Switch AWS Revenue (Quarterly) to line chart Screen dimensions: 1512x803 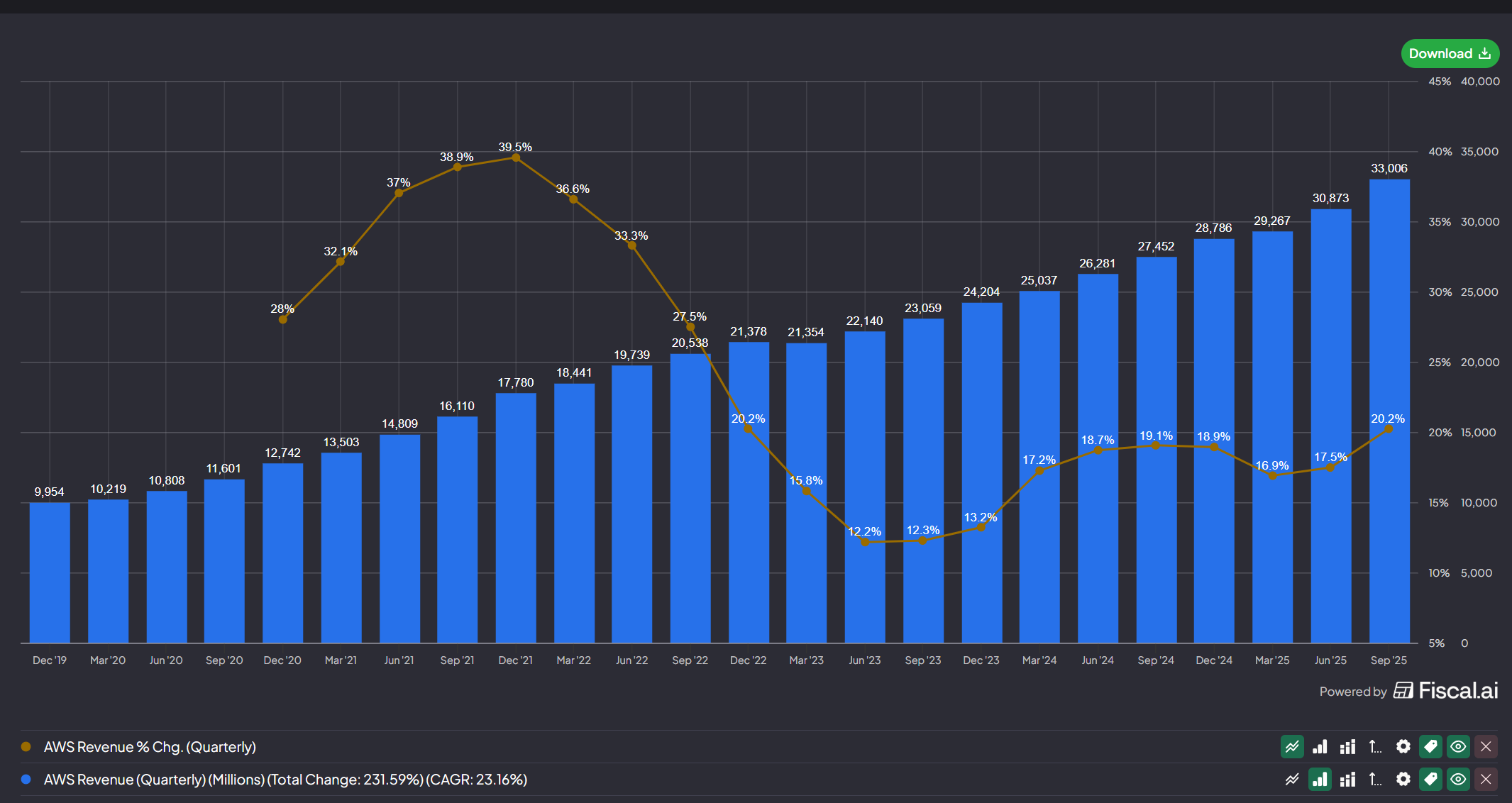coord(1292,779)
